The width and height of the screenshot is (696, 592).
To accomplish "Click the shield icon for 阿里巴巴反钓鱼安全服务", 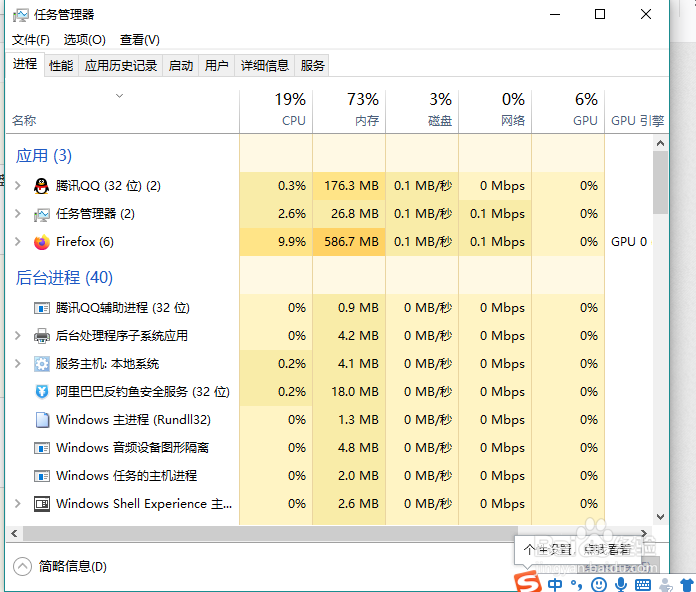I will [42, 392].
